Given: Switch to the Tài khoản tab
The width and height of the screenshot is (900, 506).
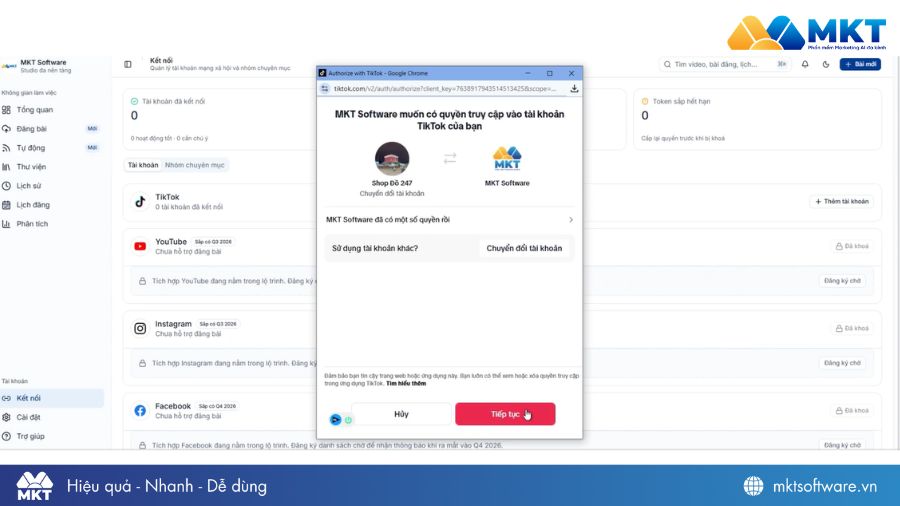Looking at the screenshot, I should tap(143, 165).
